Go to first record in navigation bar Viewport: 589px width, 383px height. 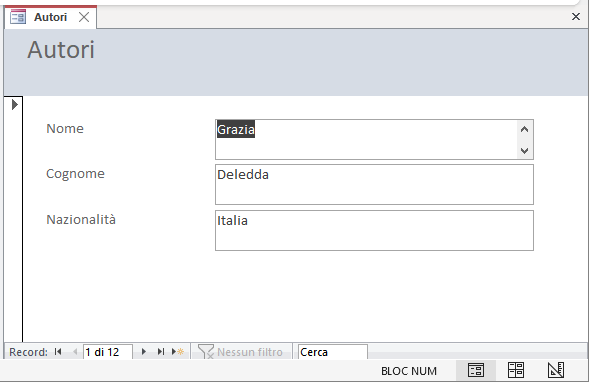coord(58,352)
